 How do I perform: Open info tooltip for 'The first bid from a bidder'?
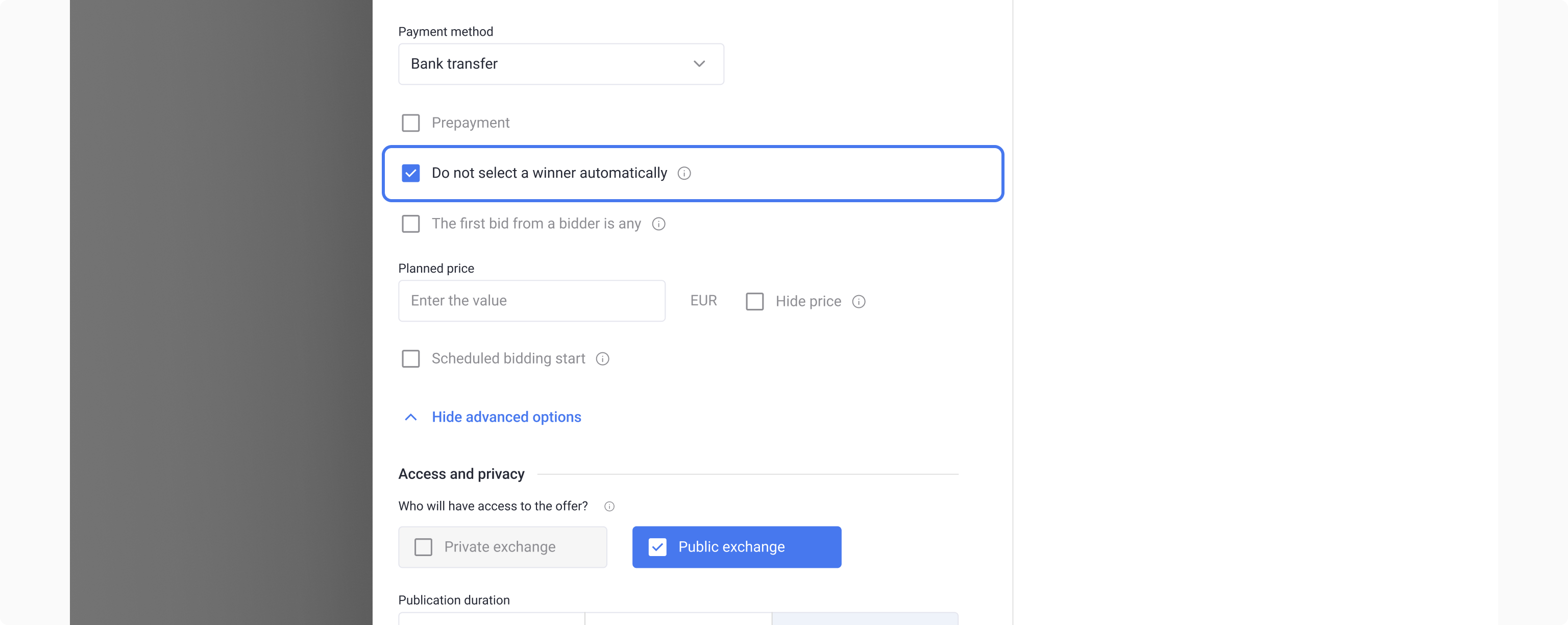tap(658, 224)
